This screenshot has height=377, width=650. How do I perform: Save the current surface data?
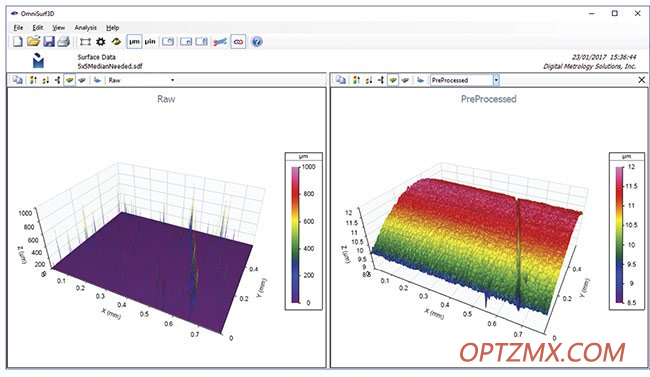click(49, 41)
